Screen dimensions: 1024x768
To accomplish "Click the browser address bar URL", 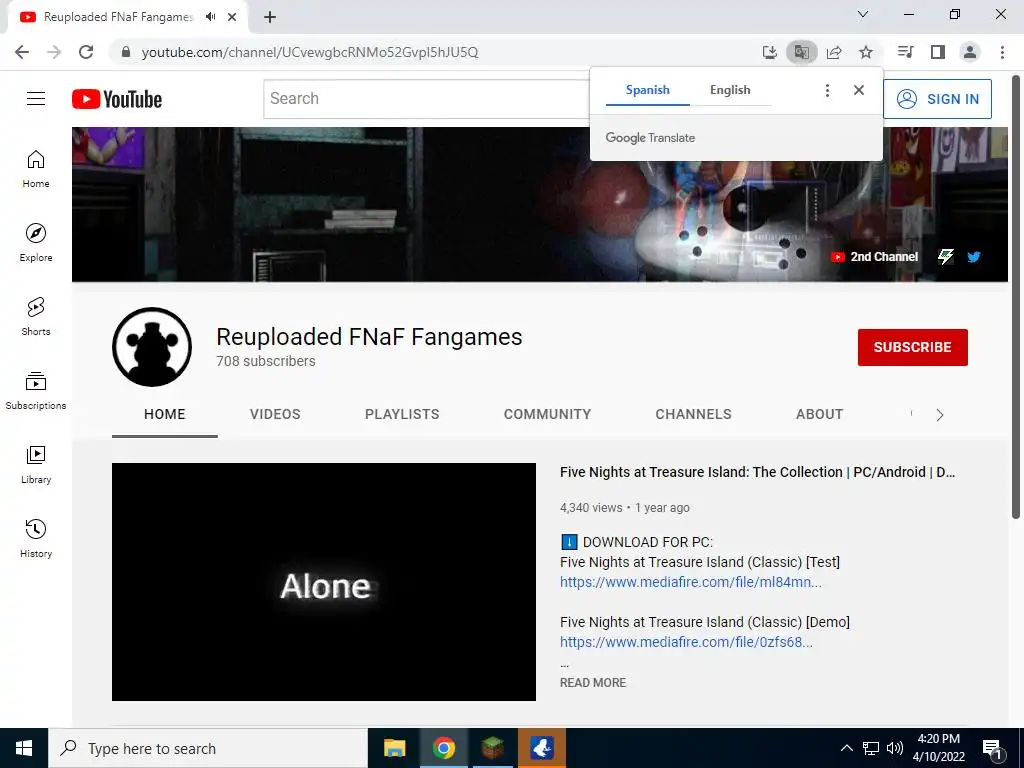I will point(310,52).
